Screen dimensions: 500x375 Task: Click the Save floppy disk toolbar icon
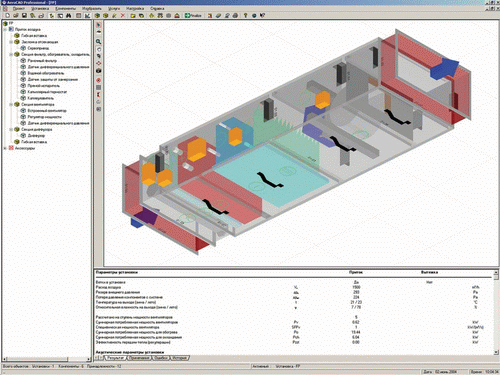[24, 15]
